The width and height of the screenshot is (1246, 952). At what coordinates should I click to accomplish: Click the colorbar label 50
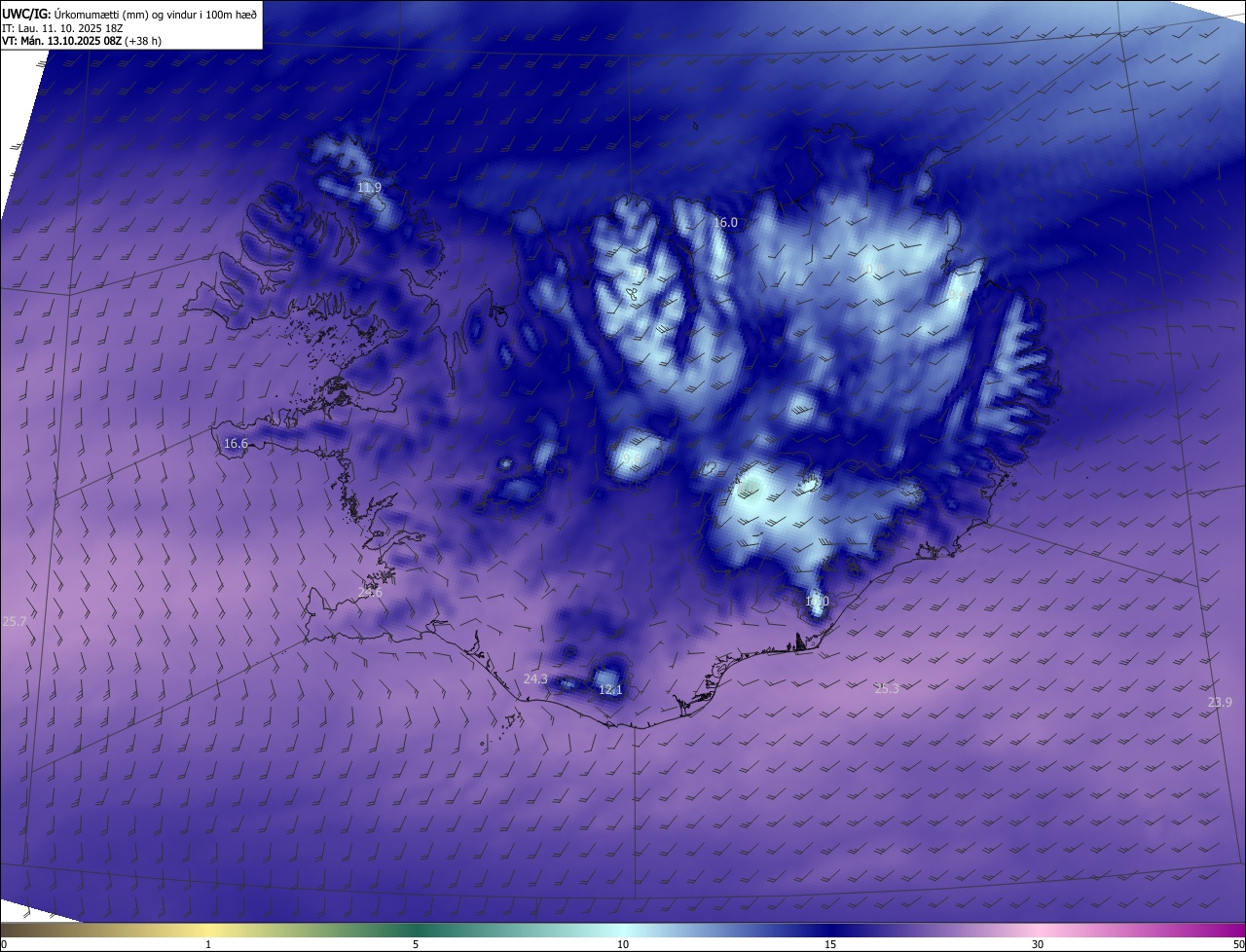(x=1238, y=944)
